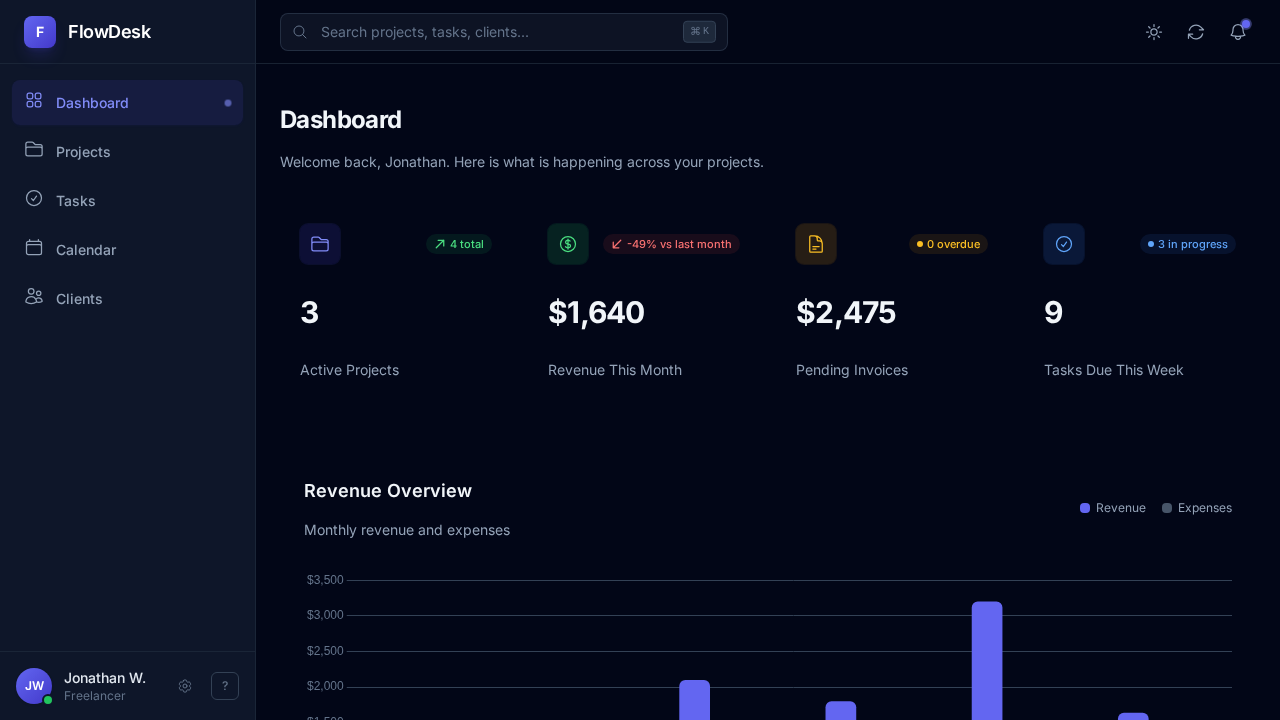
Task: Open the Clients section
Action: [79, 299]
